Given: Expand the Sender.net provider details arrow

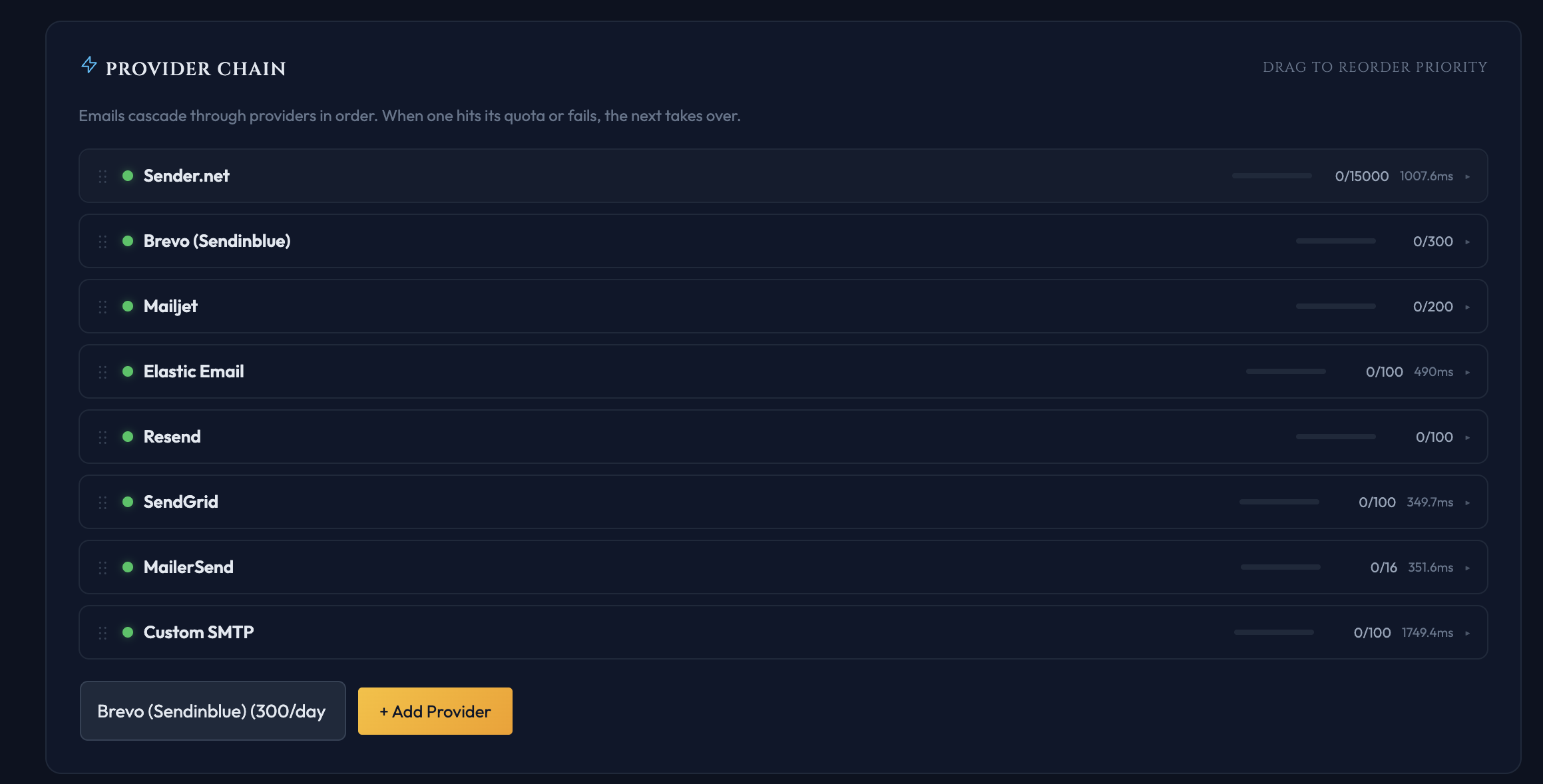Looking at the screenshot, I should coord(1467,176).
